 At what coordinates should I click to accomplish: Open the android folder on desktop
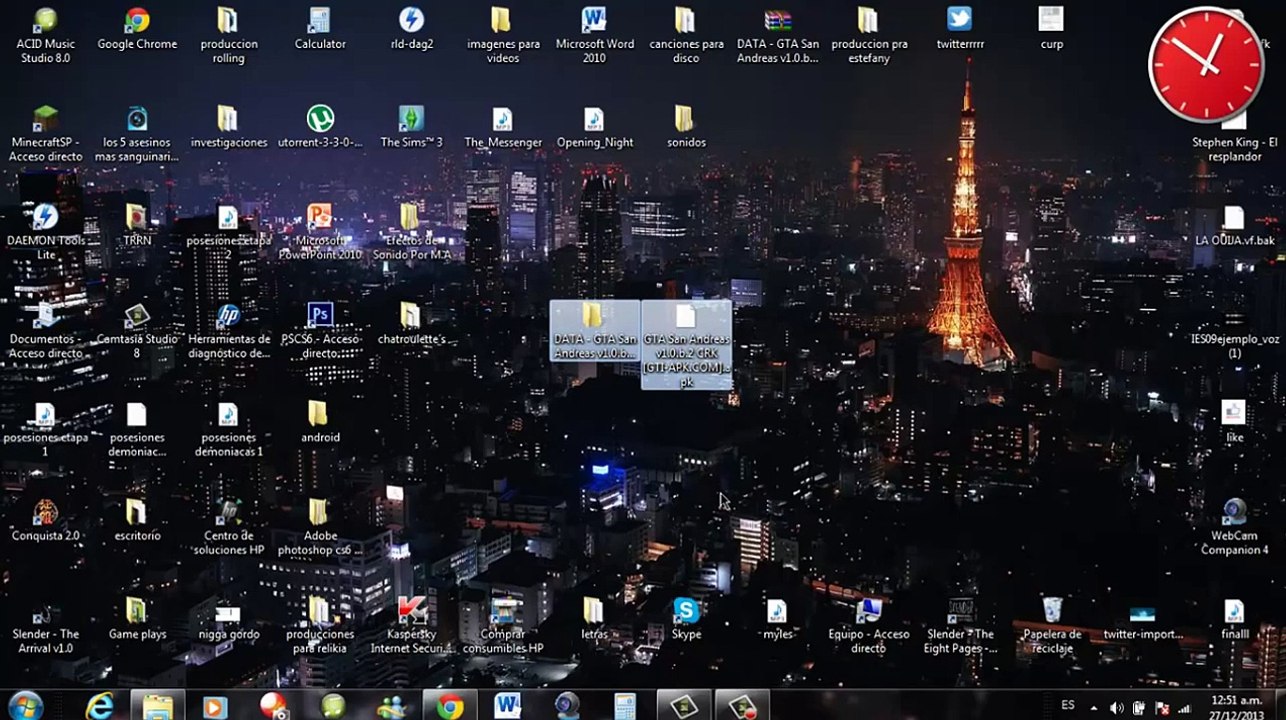320,414
